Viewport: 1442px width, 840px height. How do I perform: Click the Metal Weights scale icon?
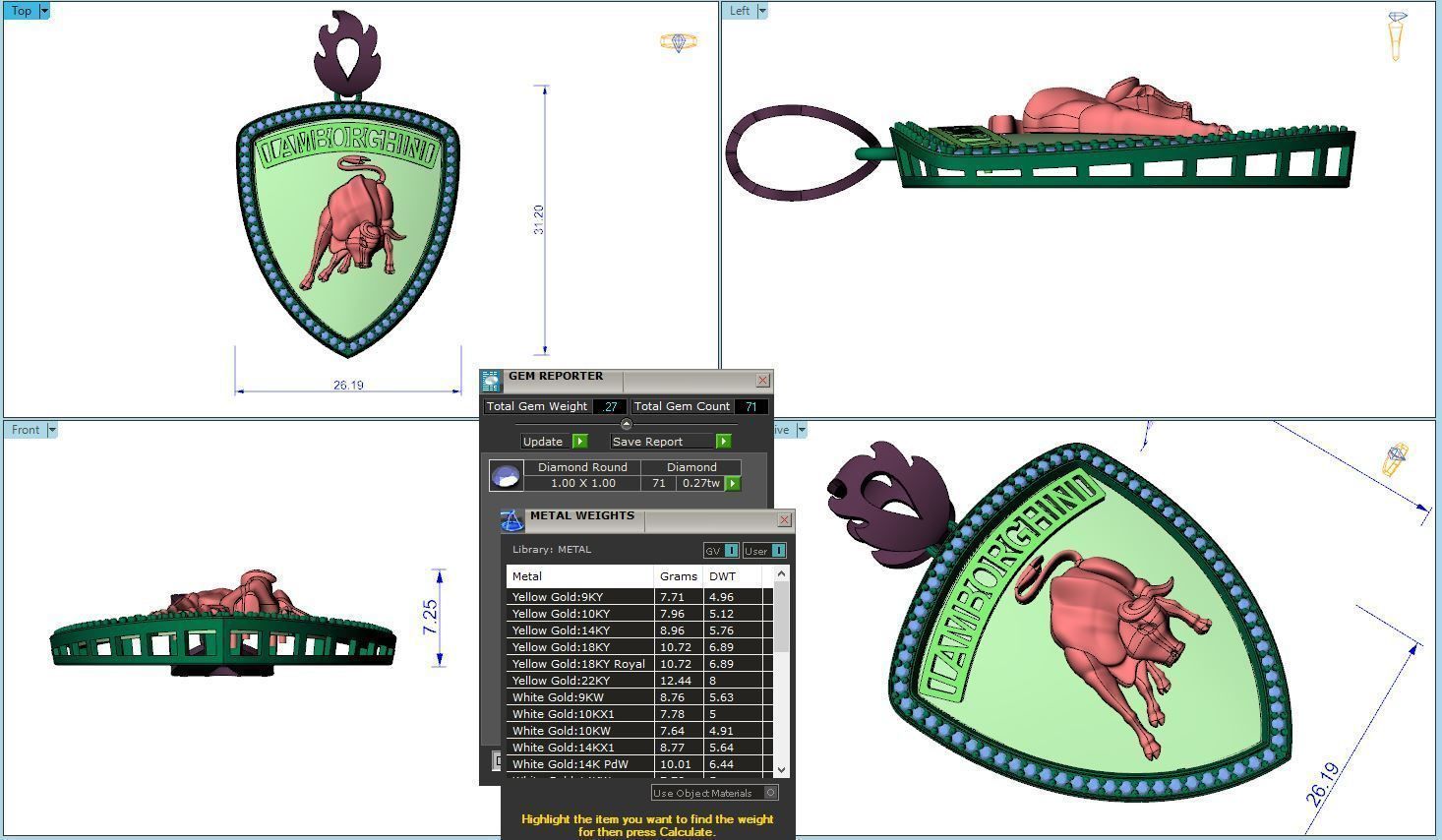point(511,521)
